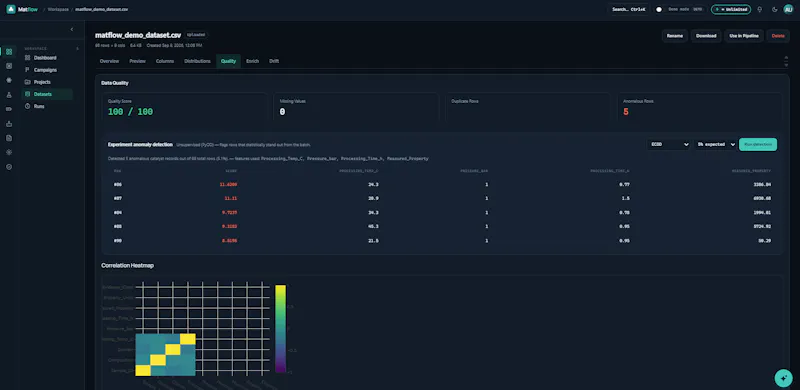800x390 pixels.
Task: Click the red Delete button
Action: [x=778, y=36]
